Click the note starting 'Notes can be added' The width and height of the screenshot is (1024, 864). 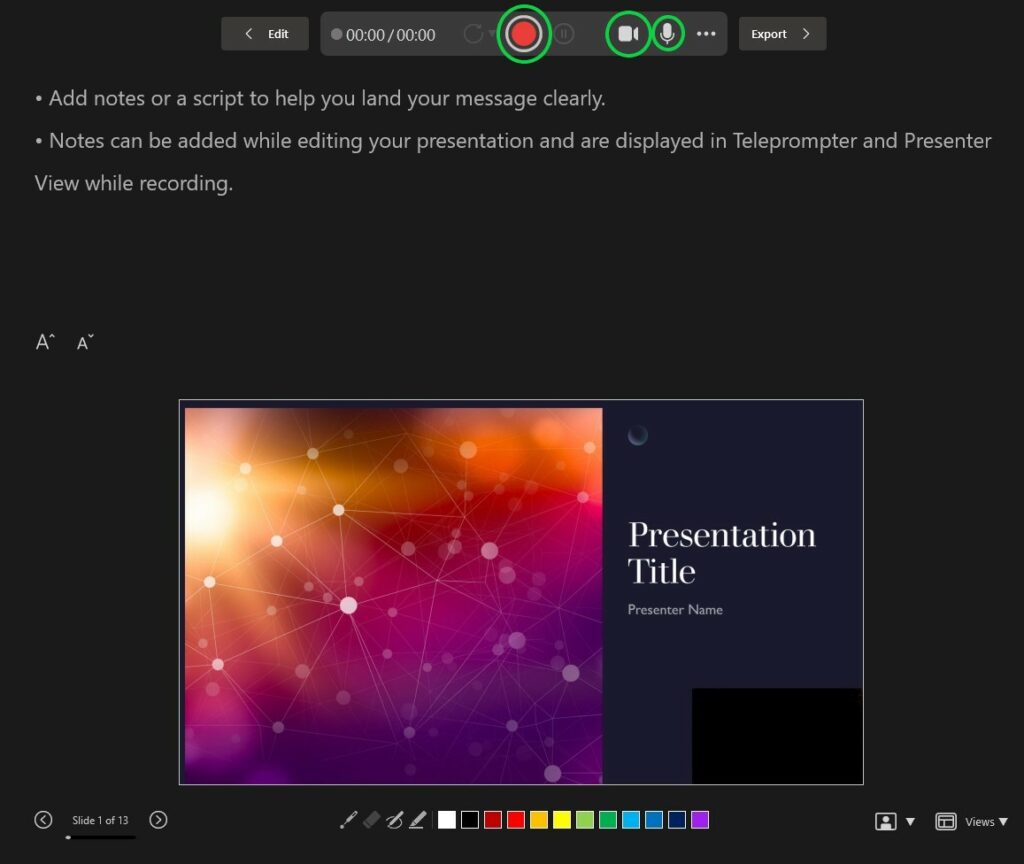tap(513, 162)
